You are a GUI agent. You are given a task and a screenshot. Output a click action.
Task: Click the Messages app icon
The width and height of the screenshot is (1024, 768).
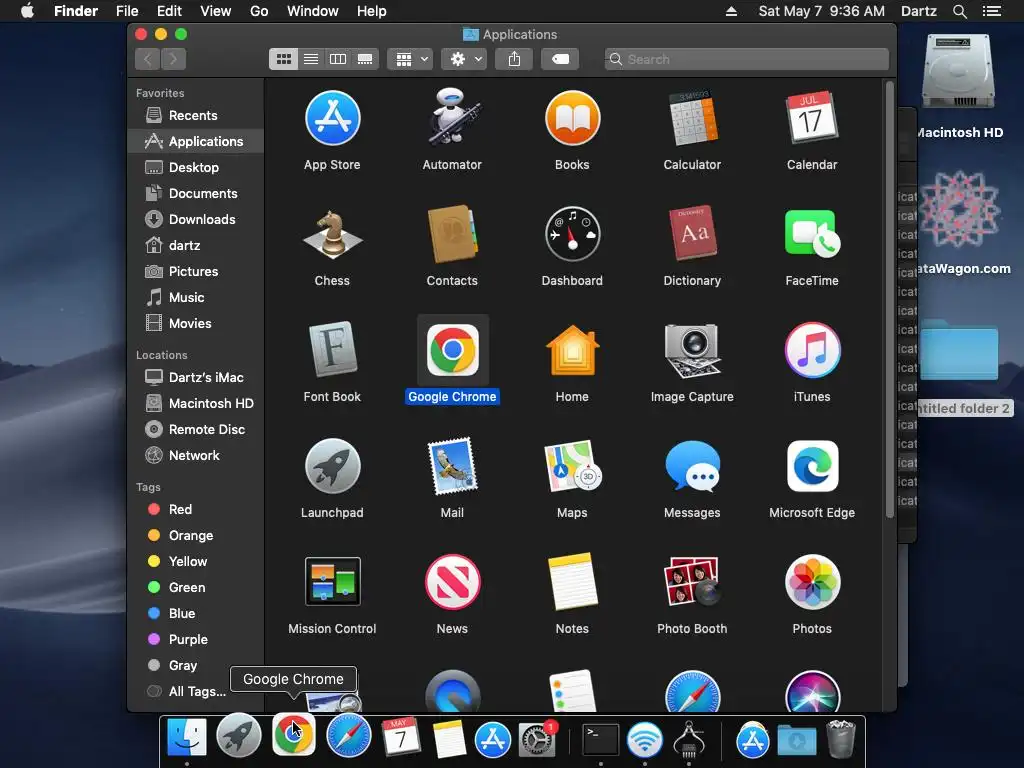coord(692,466)
